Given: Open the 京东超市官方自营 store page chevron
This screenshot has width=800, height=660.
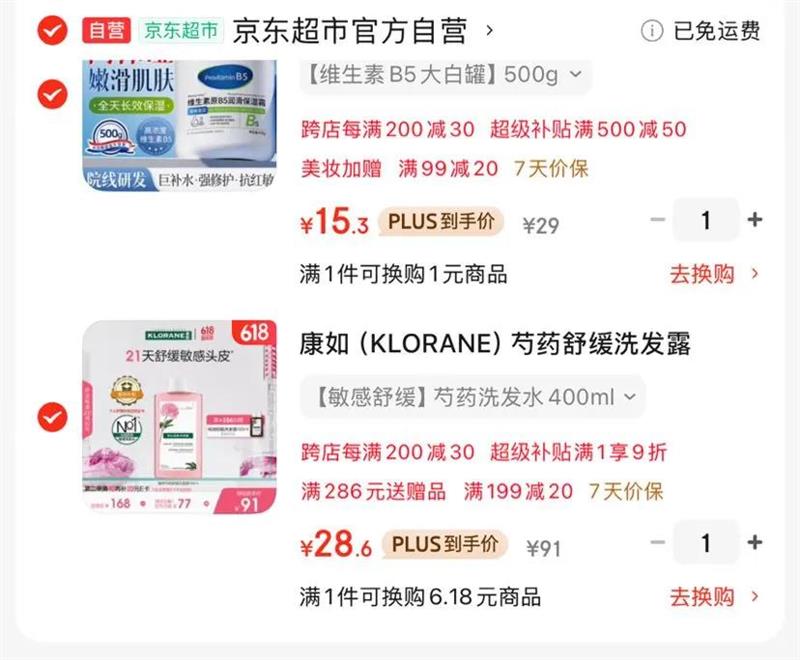Looking at the screenshot, I should (489, 31).
